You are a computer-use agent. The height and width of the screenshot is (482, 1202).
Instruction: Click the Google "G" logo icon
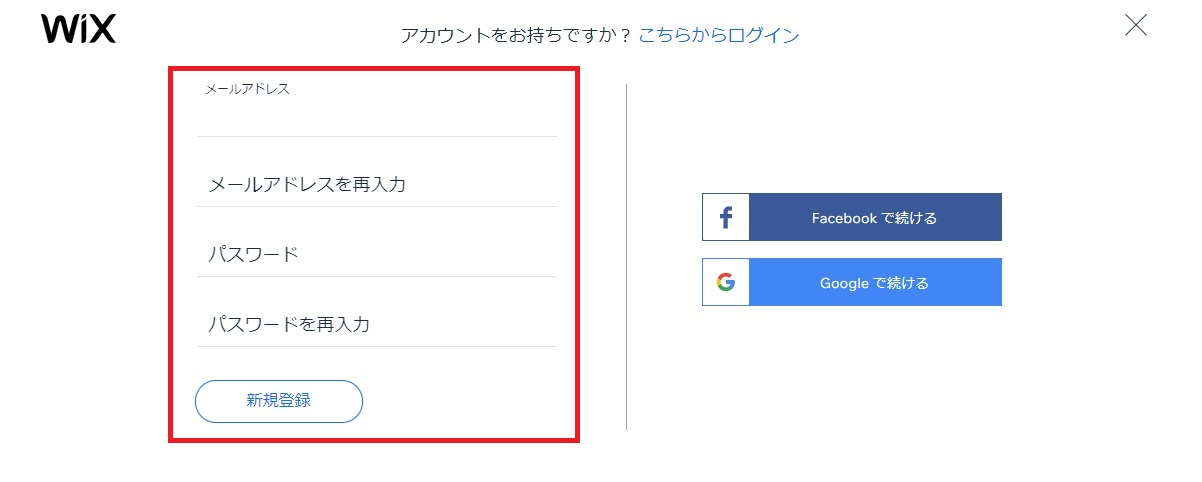tap(726, 282)
